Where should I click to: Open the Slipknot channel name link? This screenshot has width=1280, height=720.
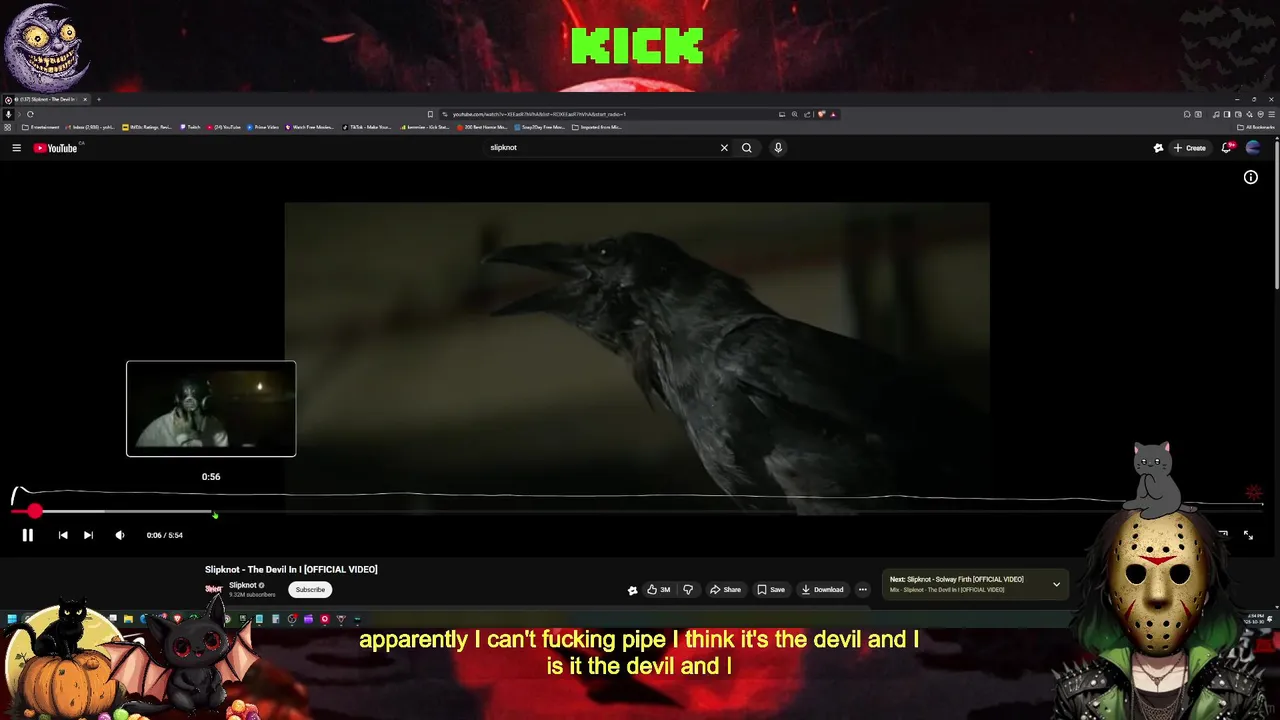[x=243, y=585]
